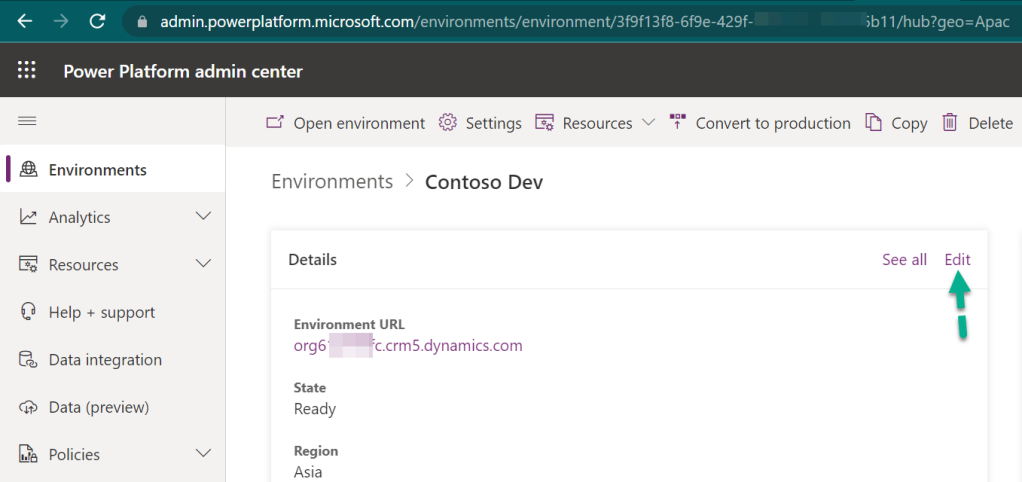
Task: Click the padlock icon in the address bar
Action: (x=143, y=21)
